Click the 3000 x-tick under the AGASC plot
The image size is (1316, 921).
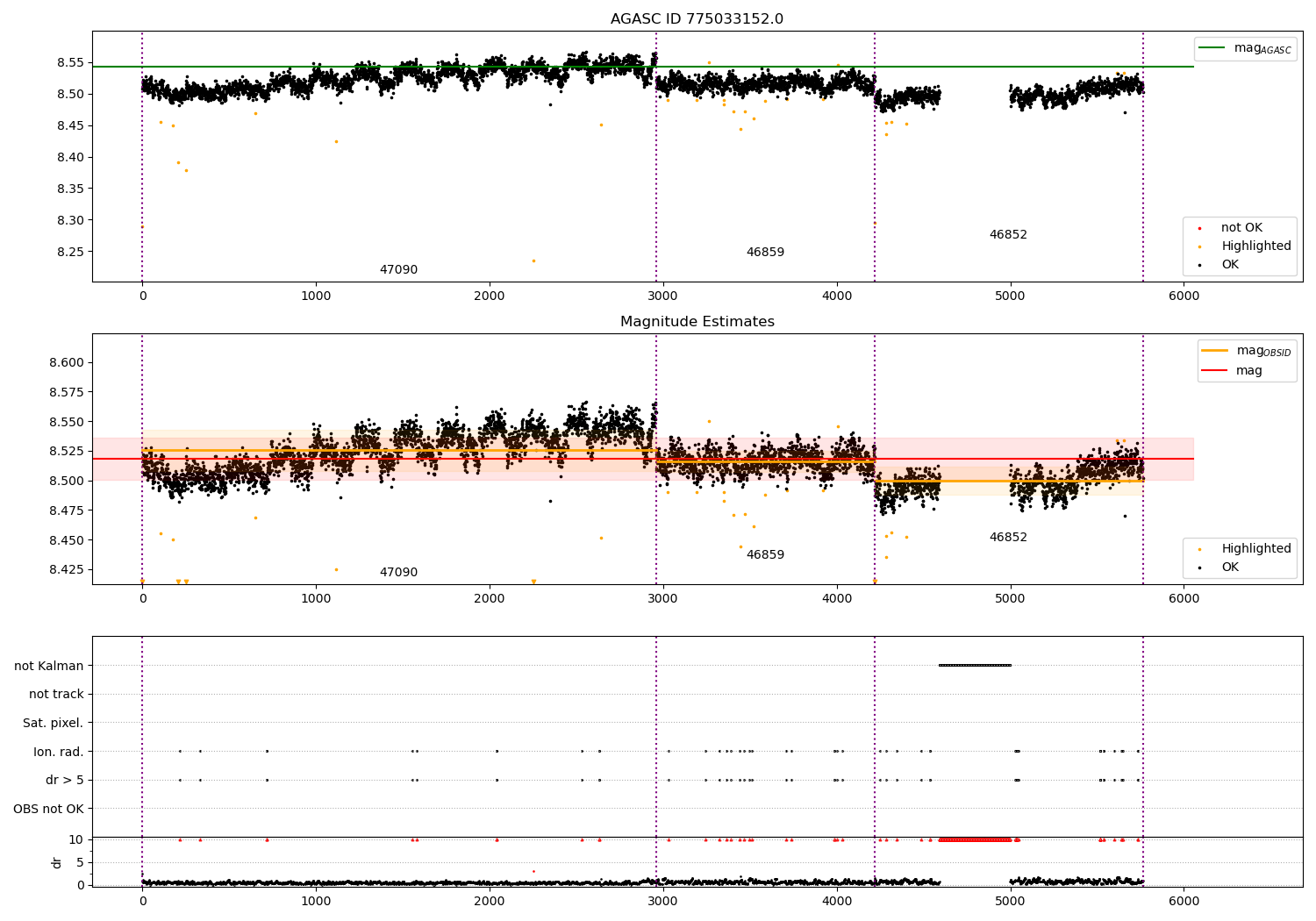(x=662, y=296)
